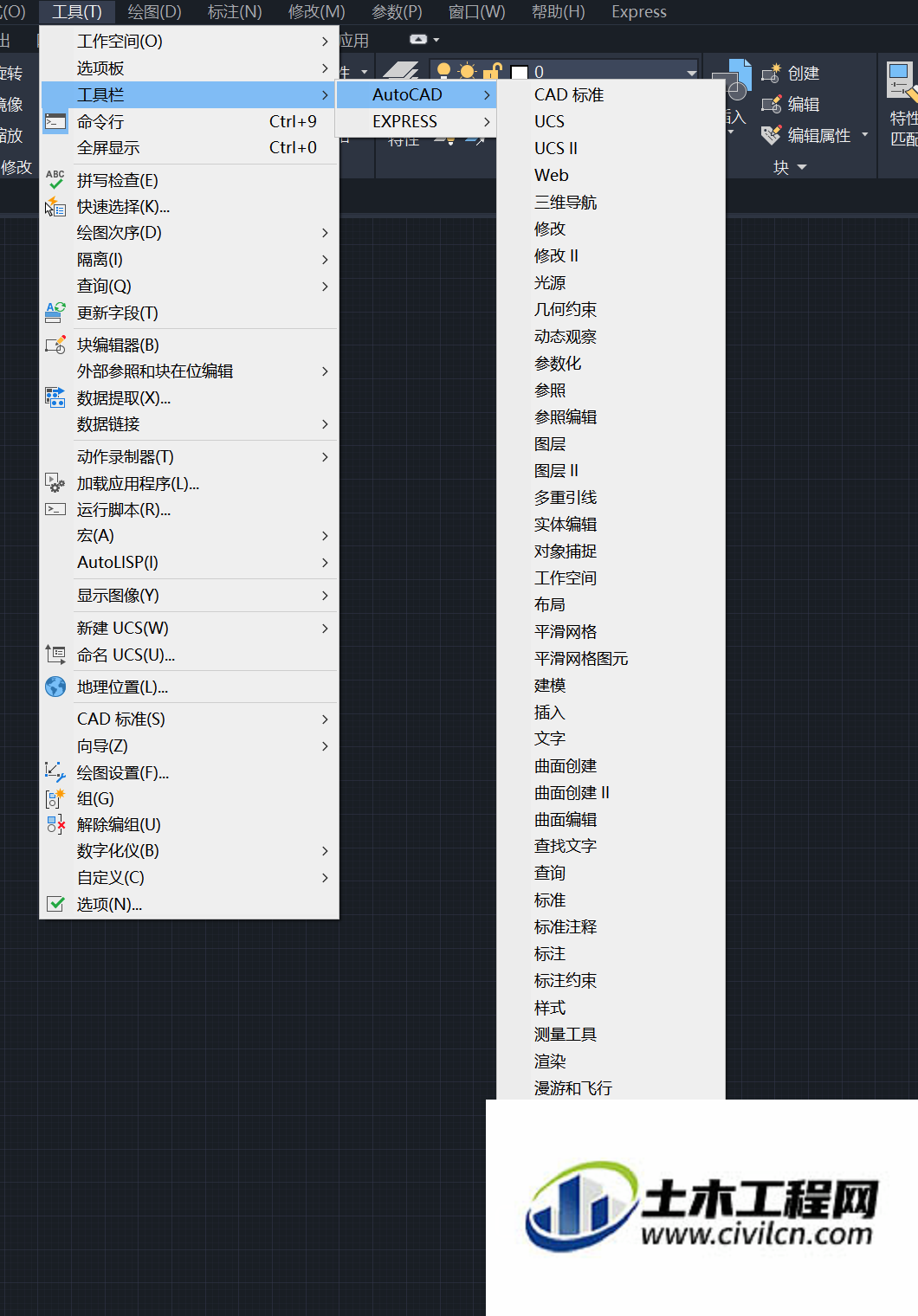
Task: Expand the 隔离(I) submenu
Action: (189, 259)
